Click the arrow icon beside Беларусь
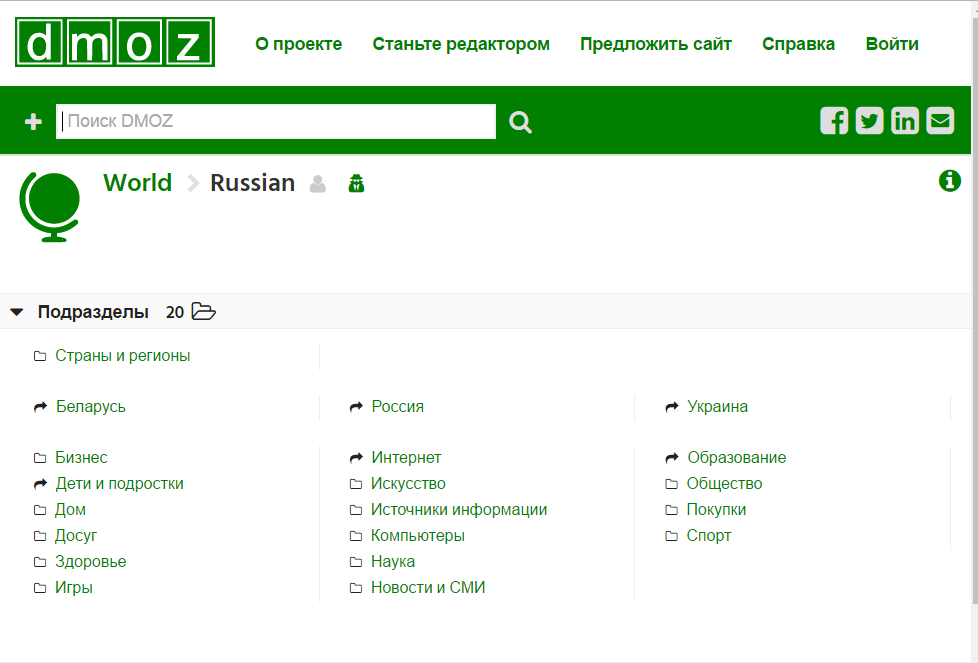Image resolution: width=978 pixels, height=663 pixels. point(41,407)
